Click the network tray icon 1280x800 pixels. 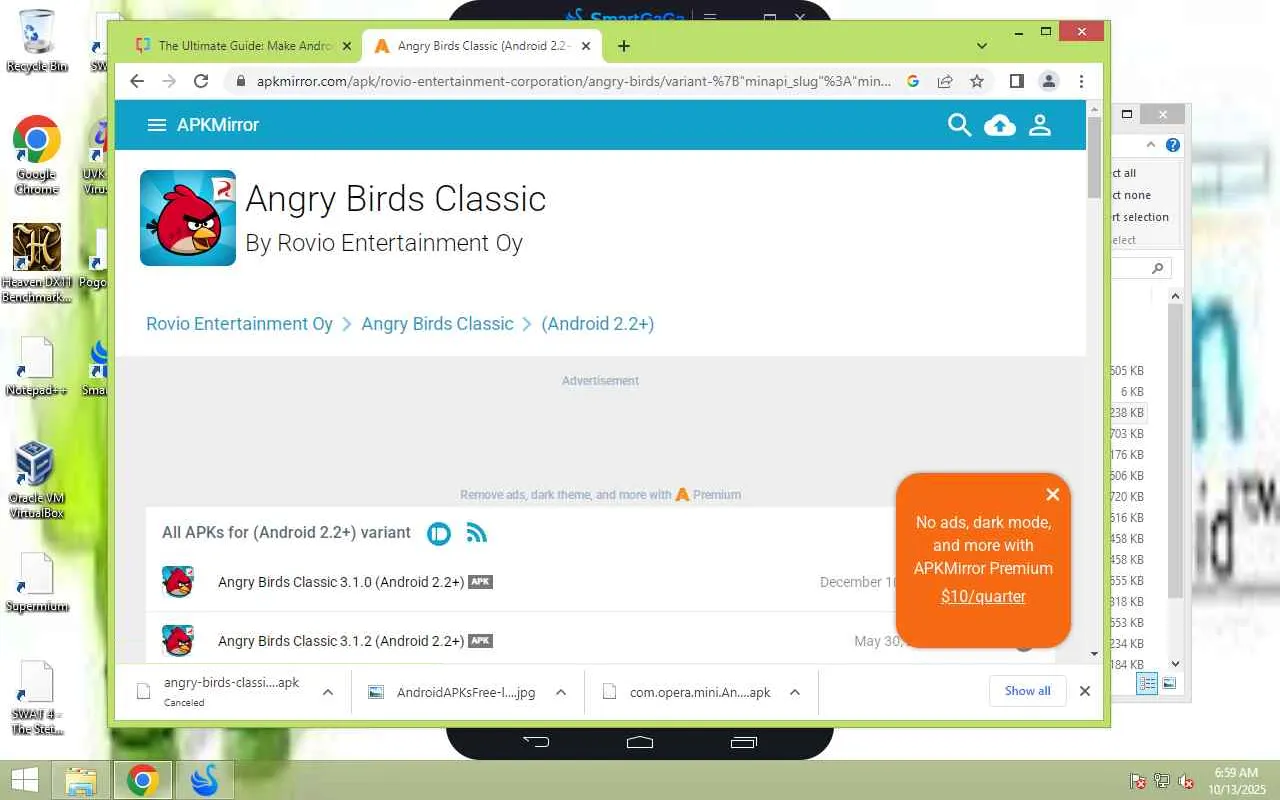1162,781
